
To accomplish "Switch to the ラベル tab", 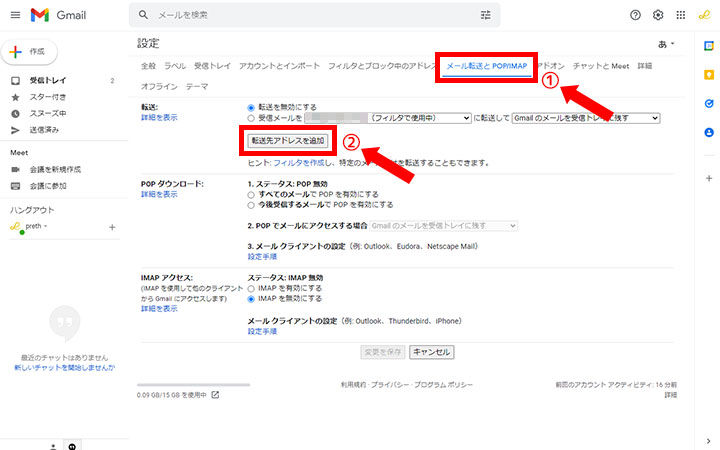I will [175, 66].
